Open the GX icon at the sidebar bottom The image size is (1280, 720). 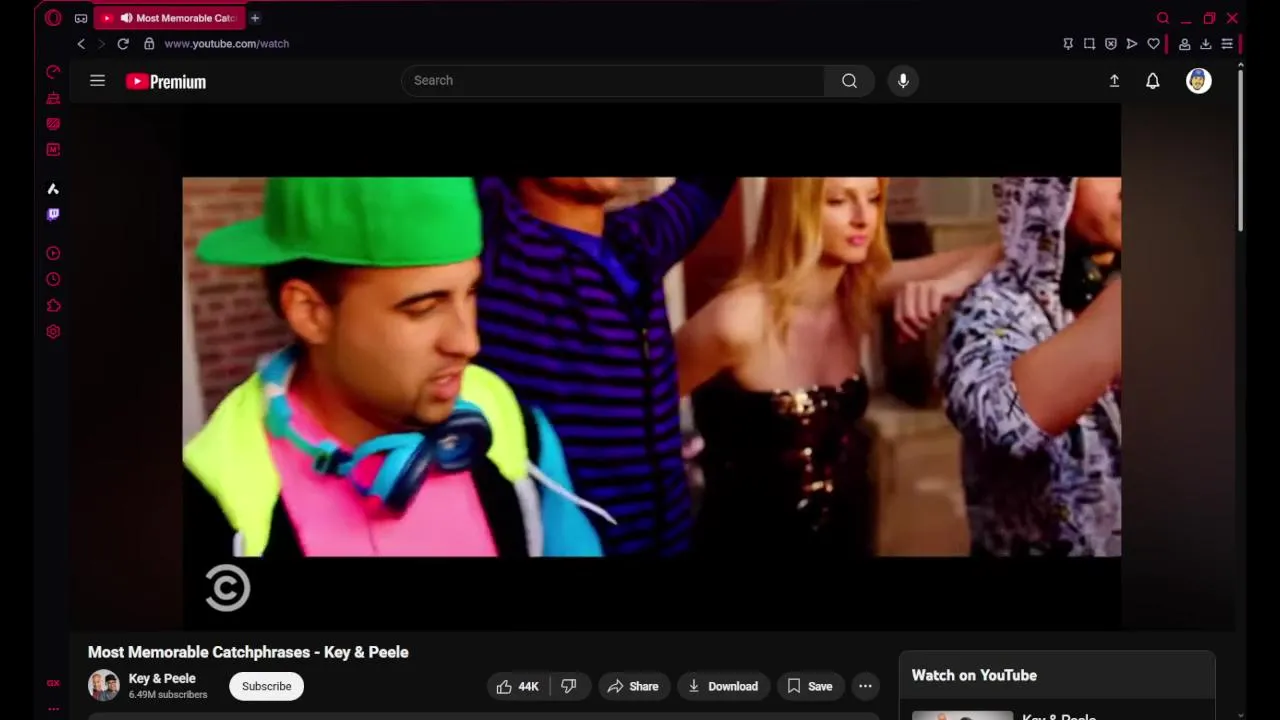[53, 684]
